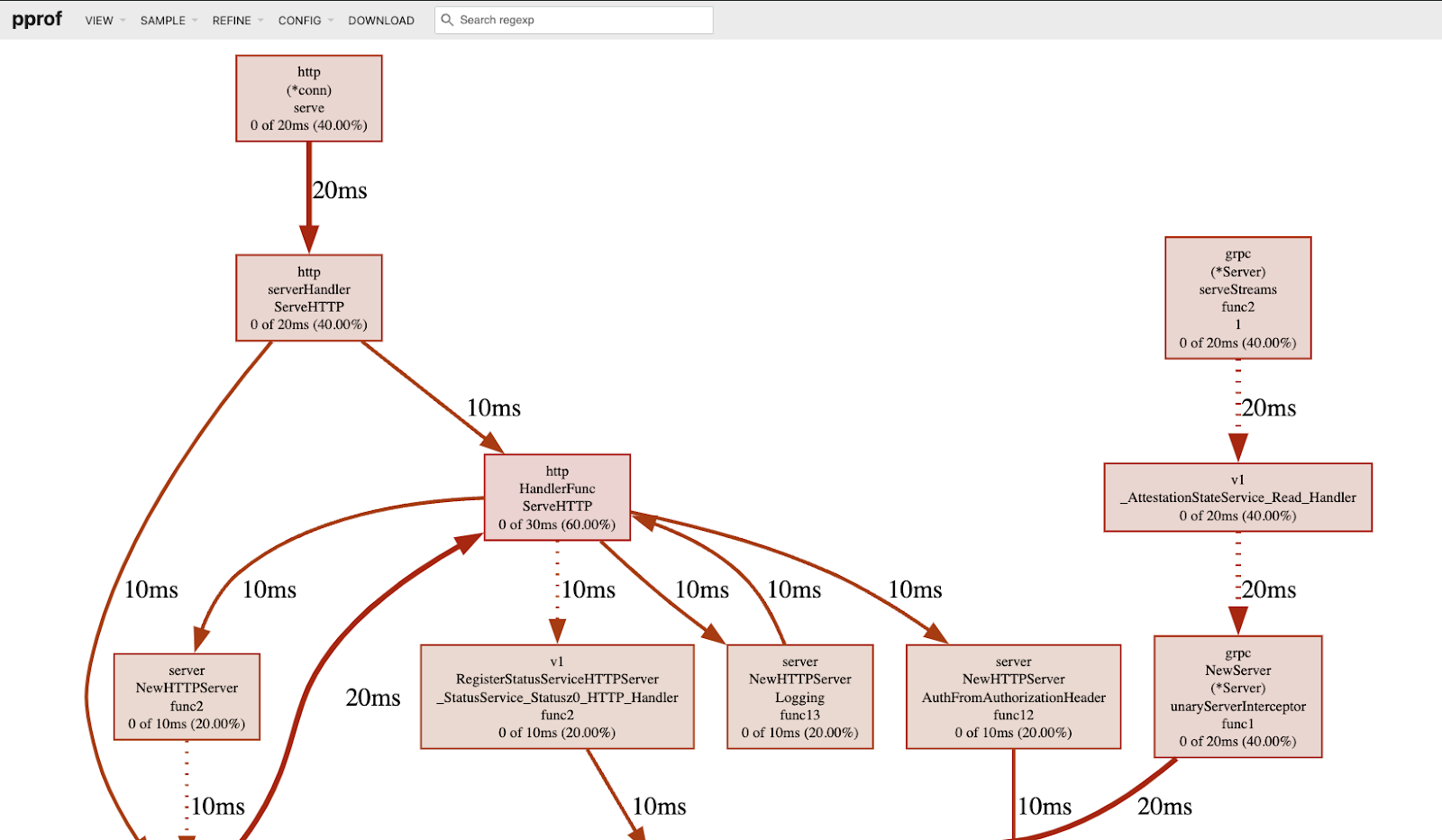Viewport: 1442px width, 840px height.
Task: Select the grpc unaryServerInterceptor func1 node
Action: click(x=1237, y=697)
